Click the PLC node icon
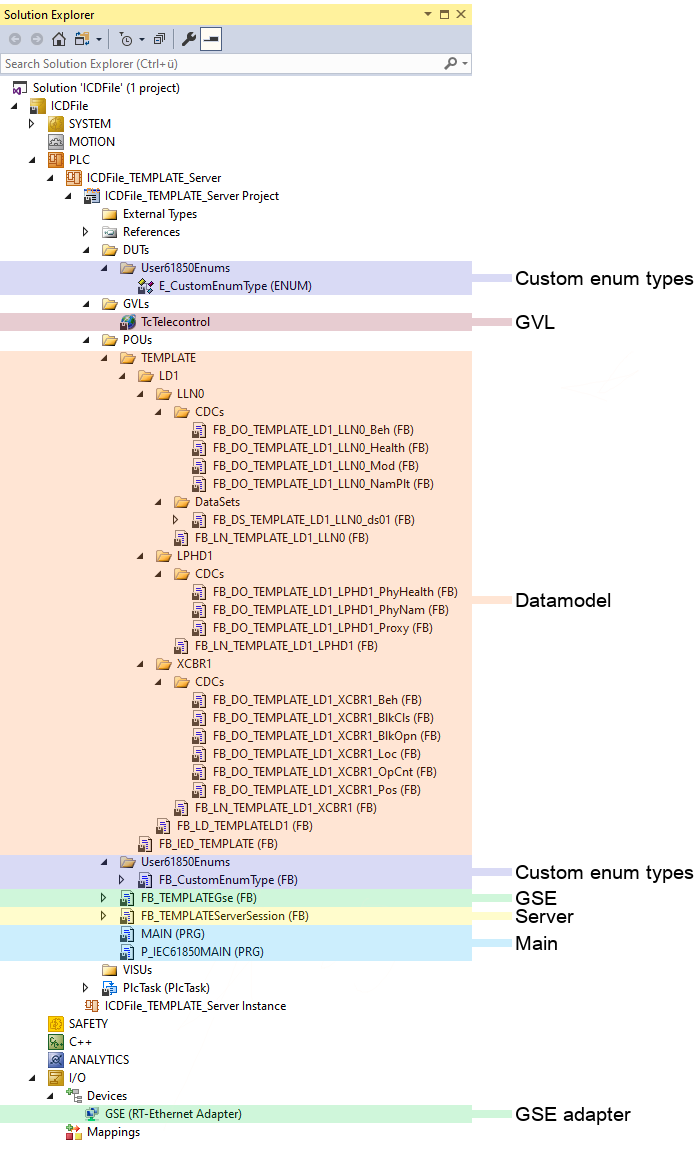Image resolution: width=697 pixels, height=1151 pixels. [56, 160]
